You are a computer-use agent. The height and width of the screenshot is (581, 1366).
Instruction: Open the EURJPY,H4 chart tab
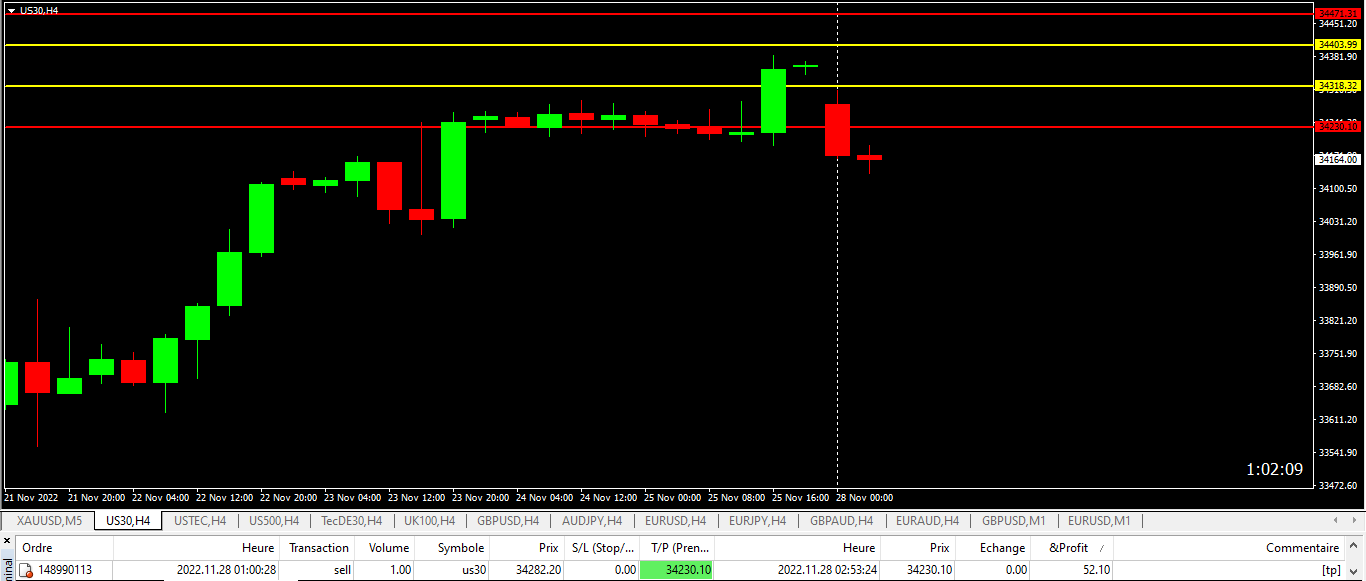pos(757,521)
